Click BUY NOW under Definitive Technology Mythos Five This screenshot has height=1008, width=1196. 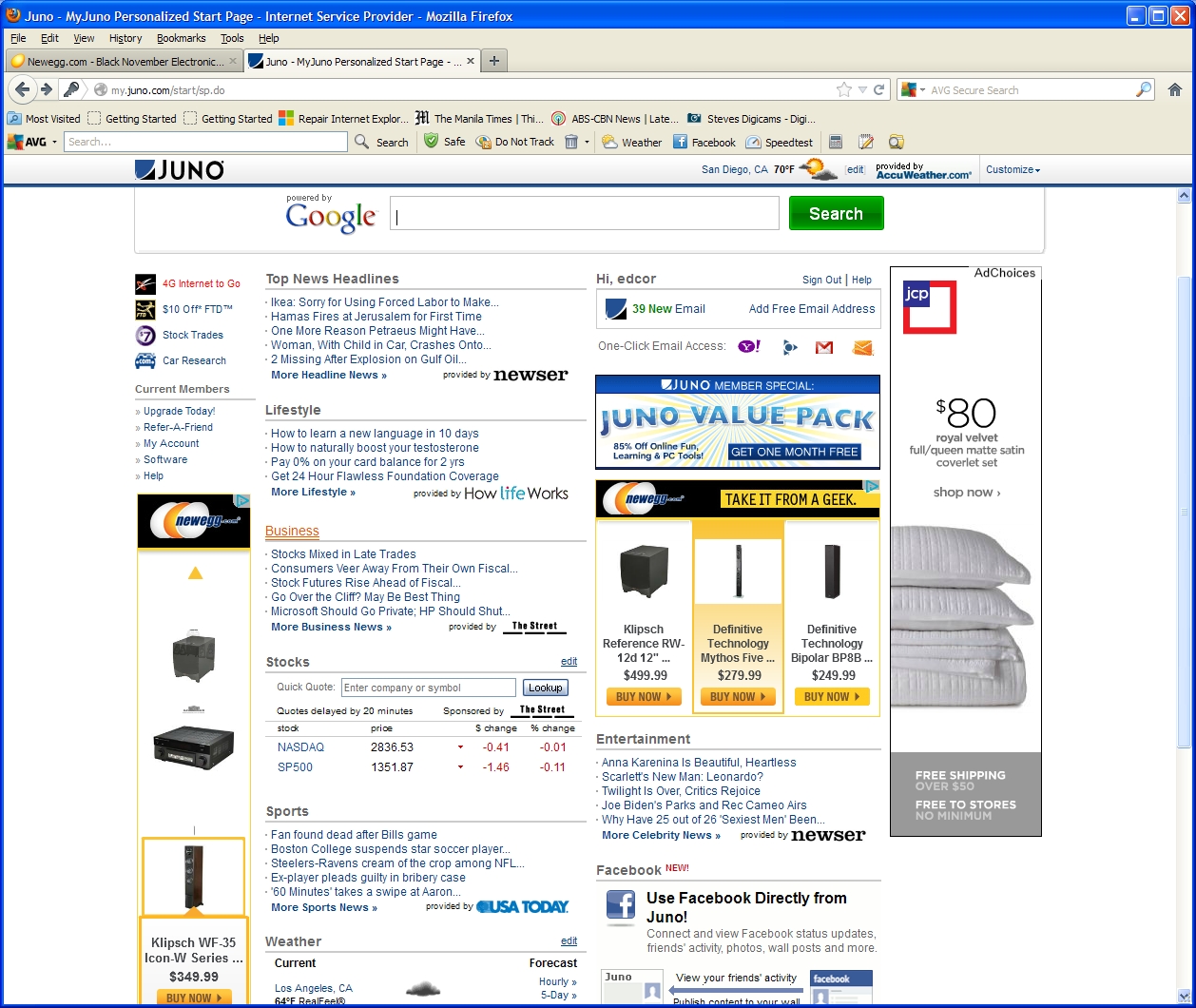[x=738, y=697]
